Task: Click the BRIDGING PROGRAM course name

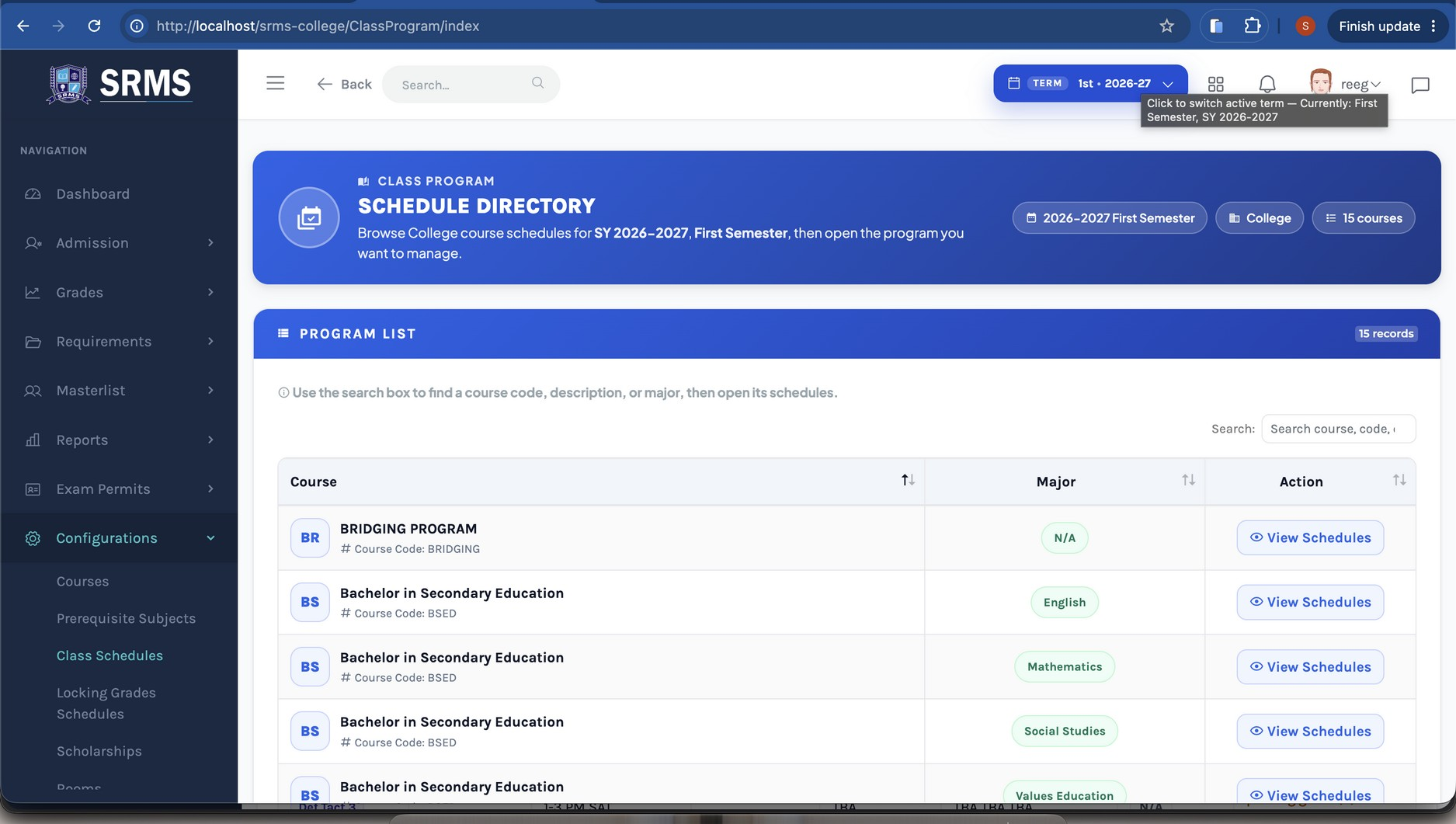Action: point(408,529)
